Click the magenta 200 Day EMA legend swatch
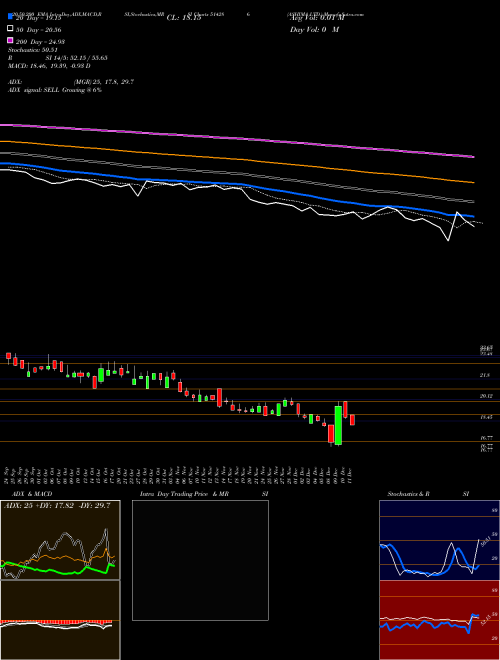 pos(10,40)
